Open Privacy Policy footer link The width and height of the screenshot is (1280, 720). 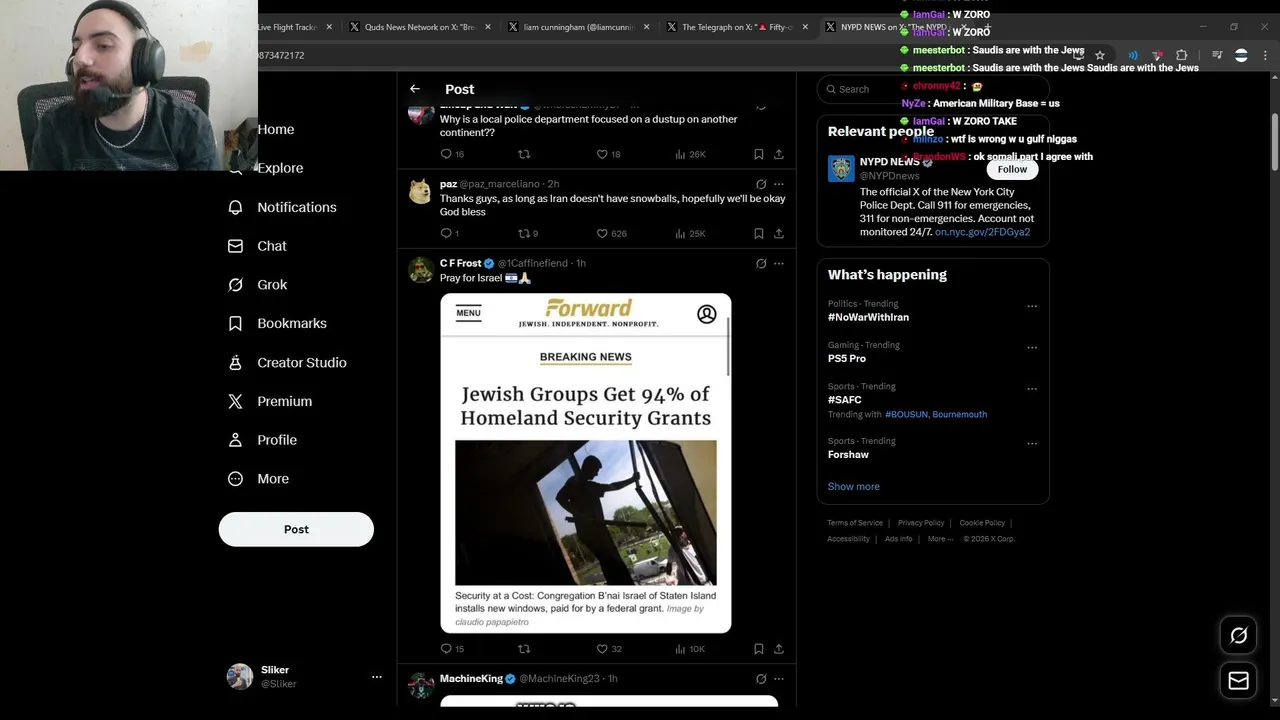tap(921, 523)
